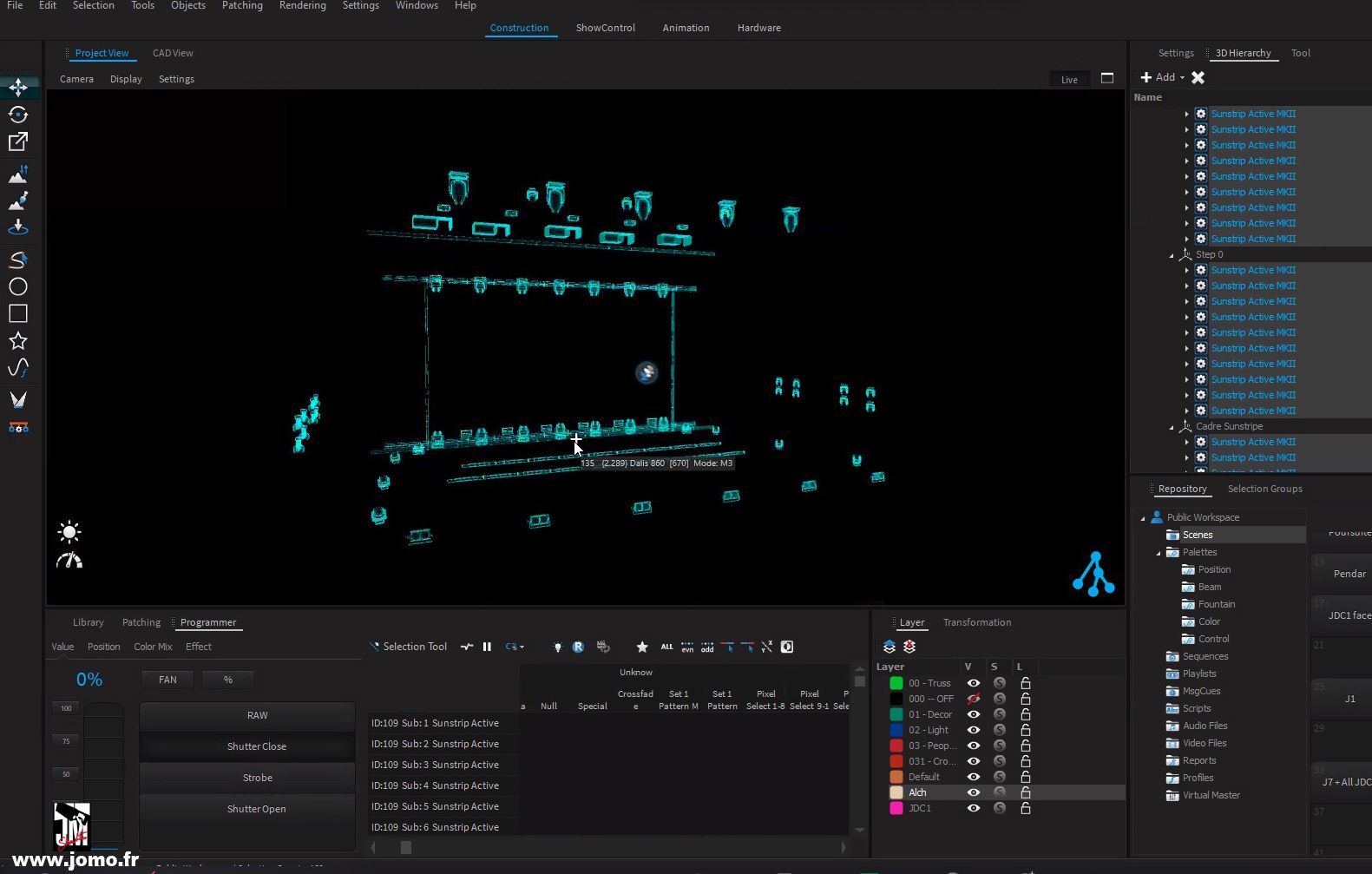Pick the star shape tool
The width and height of the screenshot is (1372, 874).
(18, 341)
